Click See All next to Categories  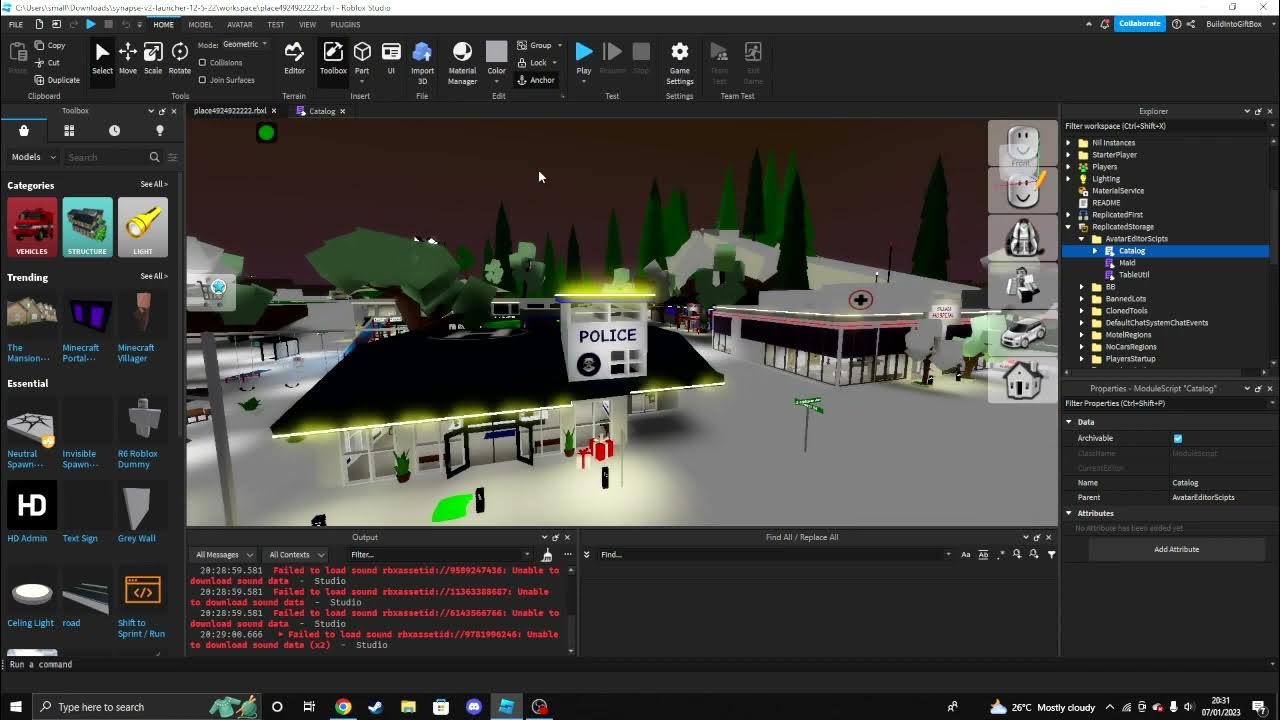(154, 185)
